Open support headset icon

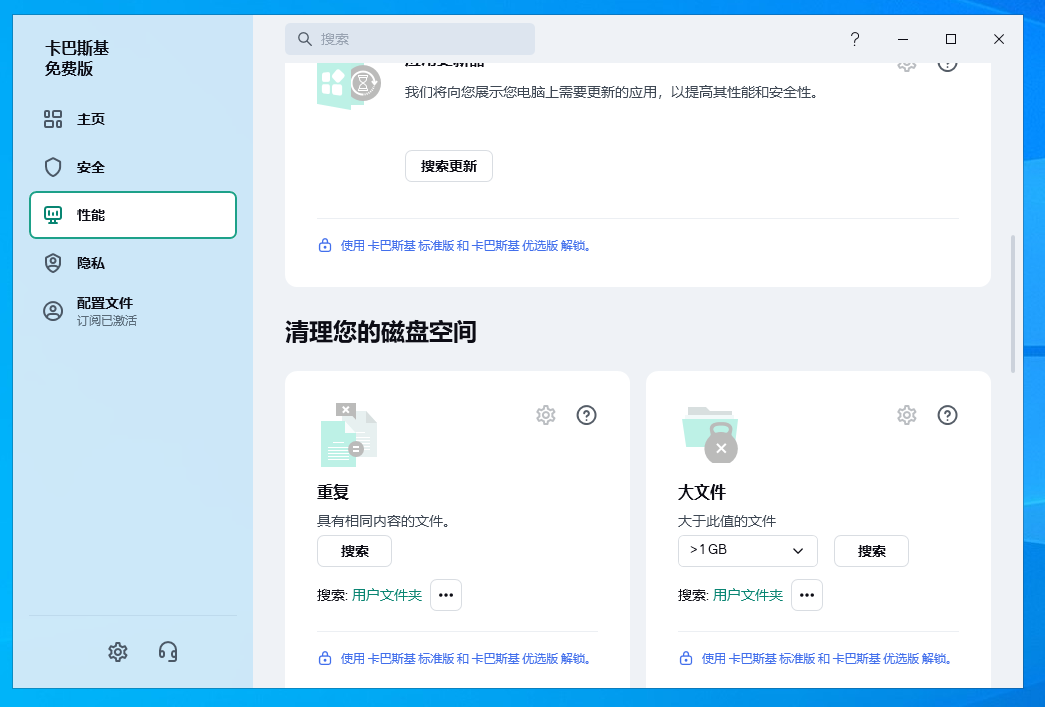168,652
